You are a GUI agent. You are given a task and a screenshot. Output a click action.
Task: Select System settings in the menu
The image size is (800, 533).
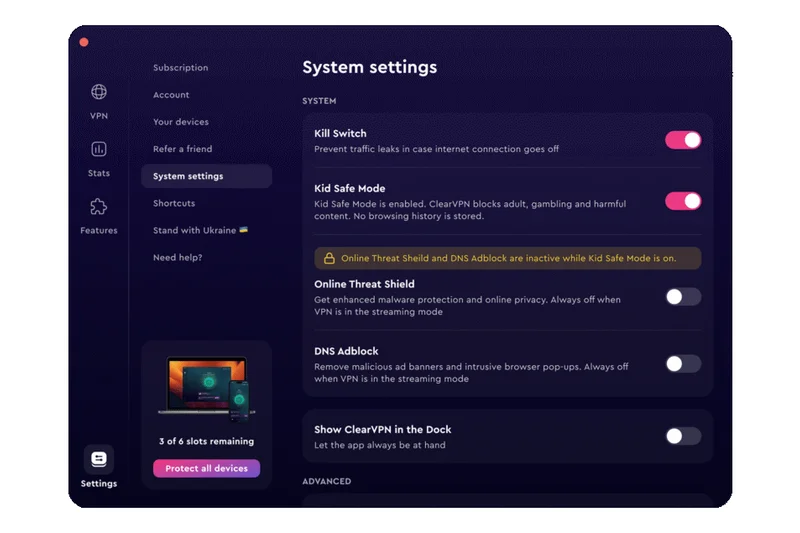[x=206, y=176]
